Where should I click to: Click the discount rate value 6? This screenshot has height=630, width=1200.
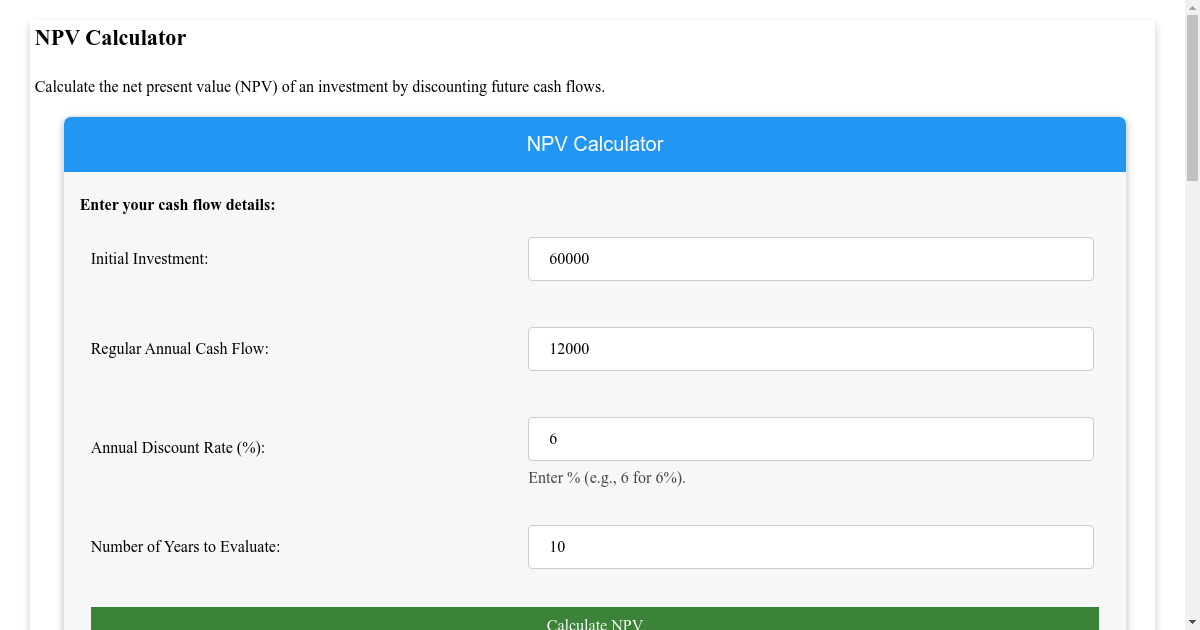[555, 438]
